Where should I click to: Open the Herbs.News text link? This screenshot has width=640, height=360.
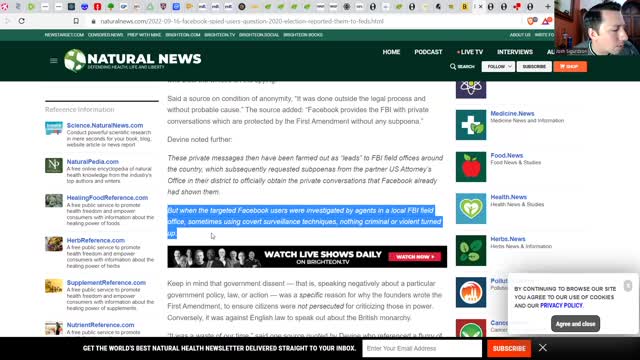508,239
